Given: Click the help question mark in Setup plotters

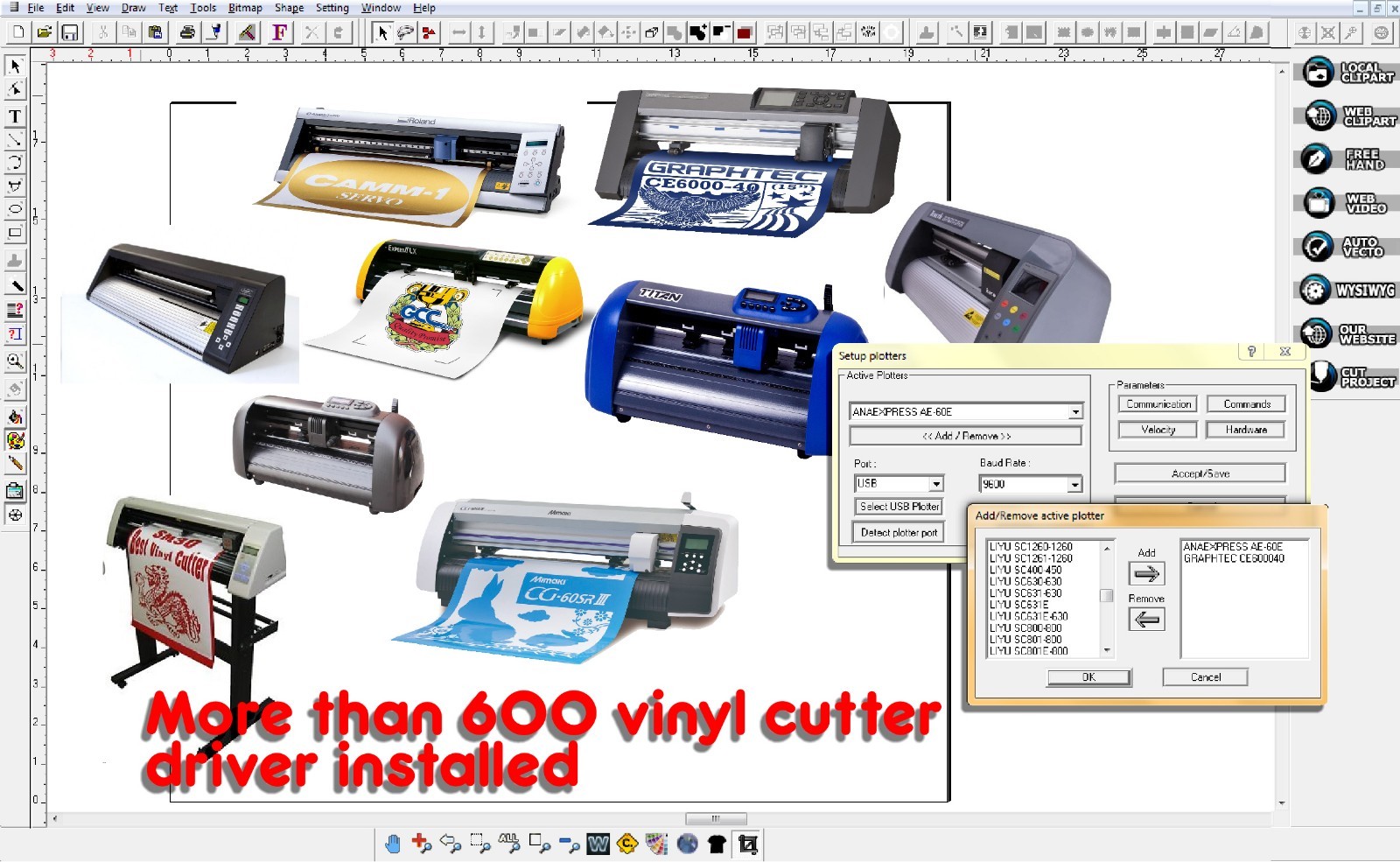Looking at the screenshot, I should (1251, 352).
